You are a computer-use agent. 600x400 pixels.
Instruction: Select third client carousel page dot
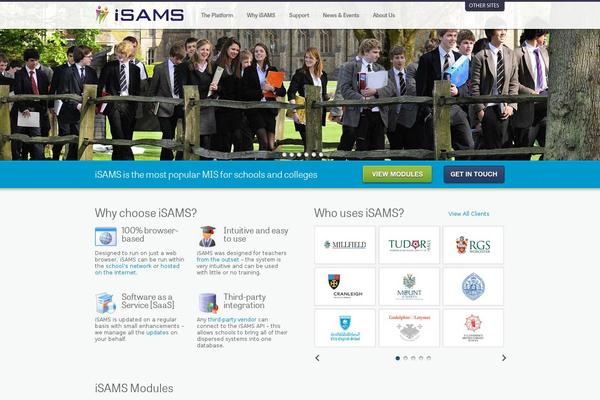[413, 358]
